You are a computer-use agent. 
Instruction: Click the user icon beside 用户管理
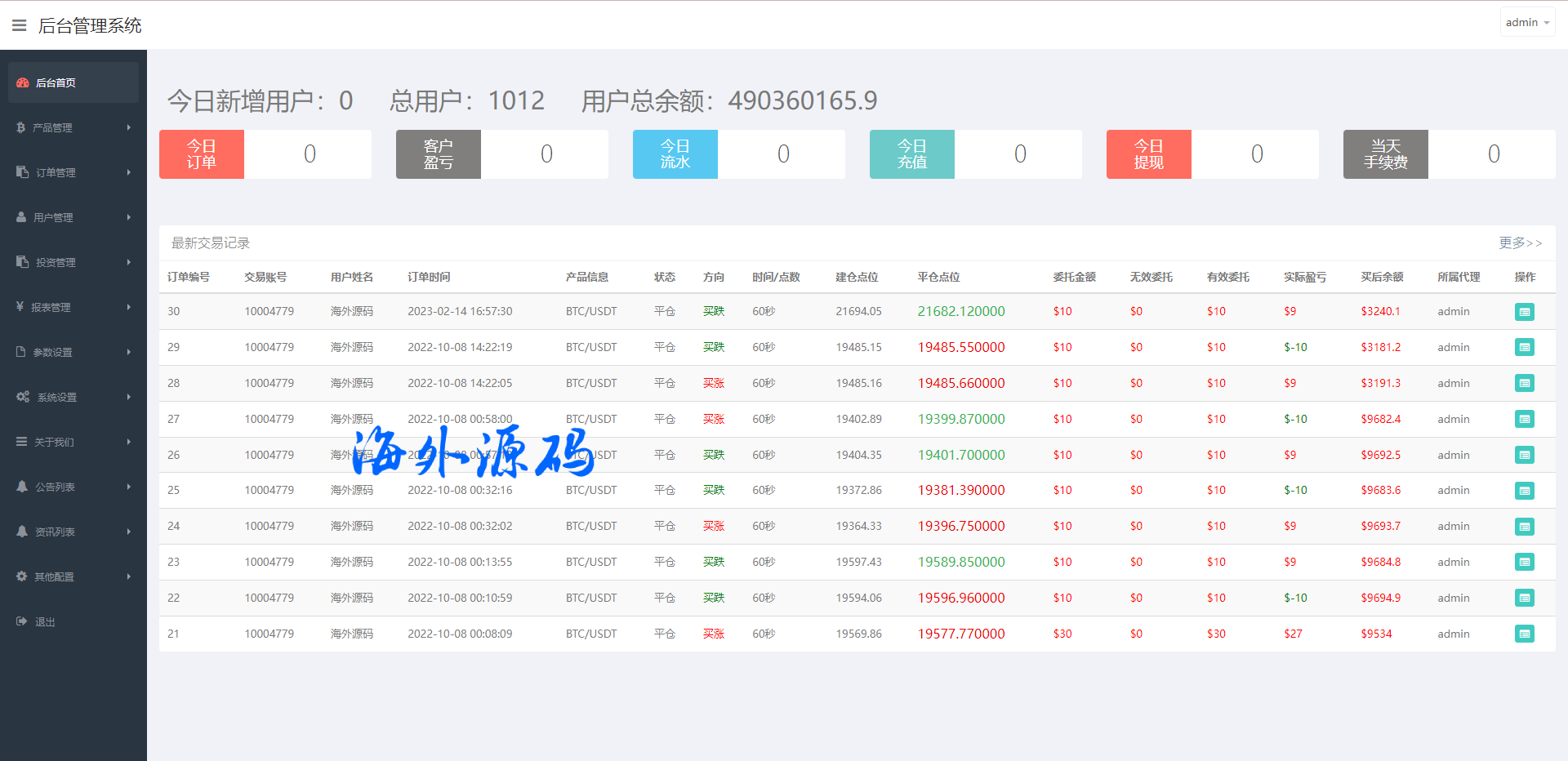[21, 217]
